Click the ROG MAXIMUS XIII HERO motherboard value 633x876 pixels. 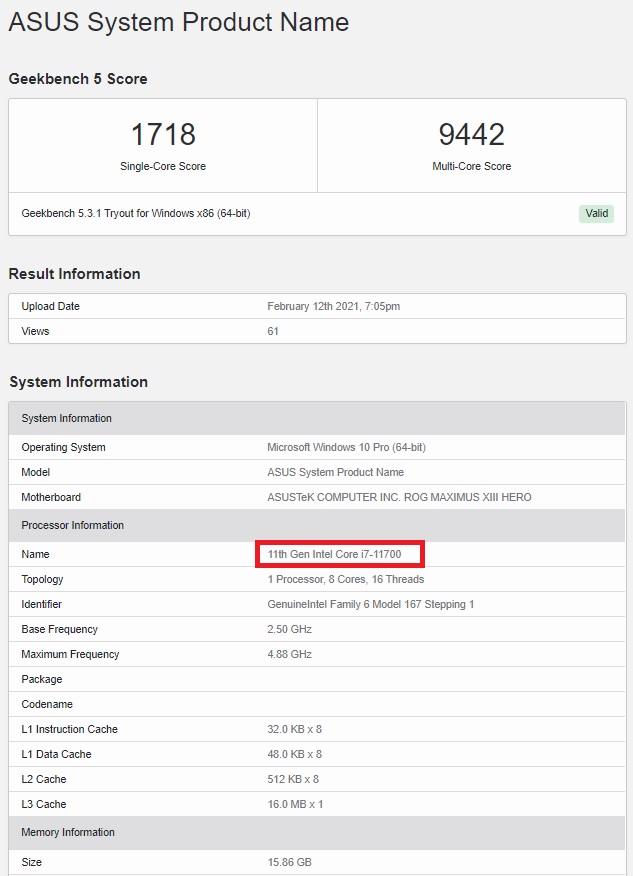click(x=399, y=497)
